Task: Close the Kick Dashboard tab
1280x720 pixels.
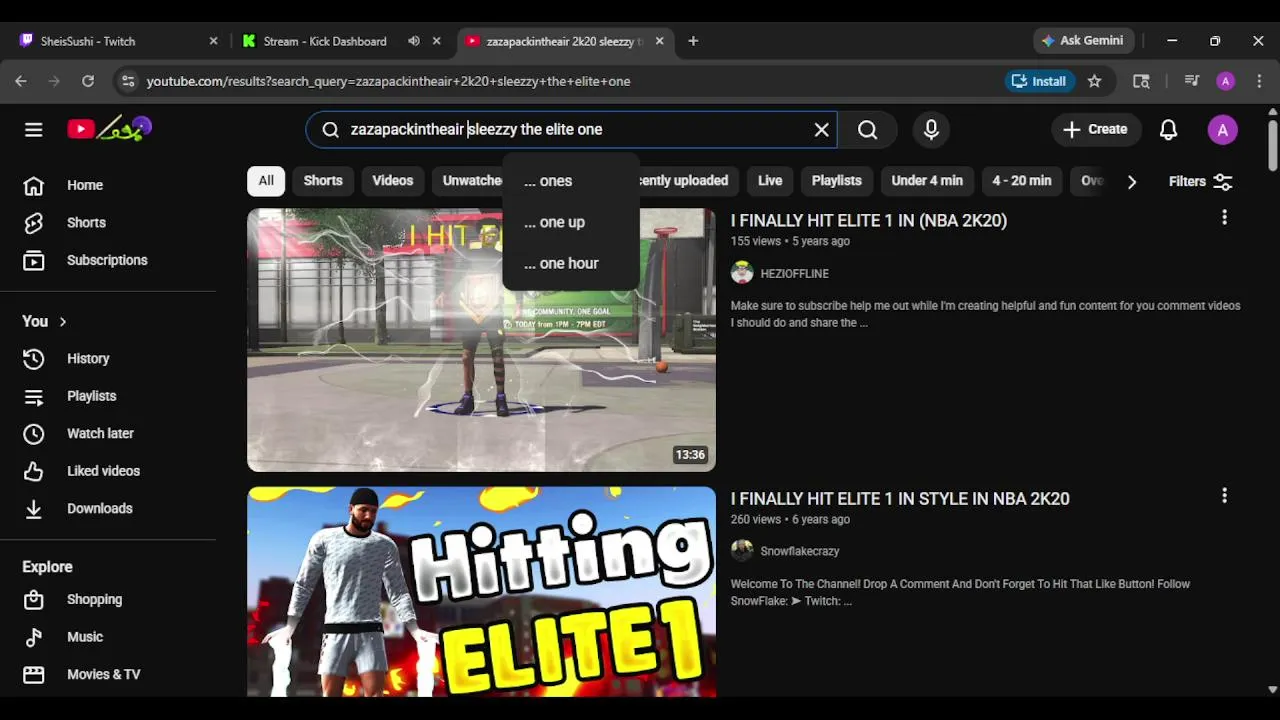Action: (x=436, y=41)
